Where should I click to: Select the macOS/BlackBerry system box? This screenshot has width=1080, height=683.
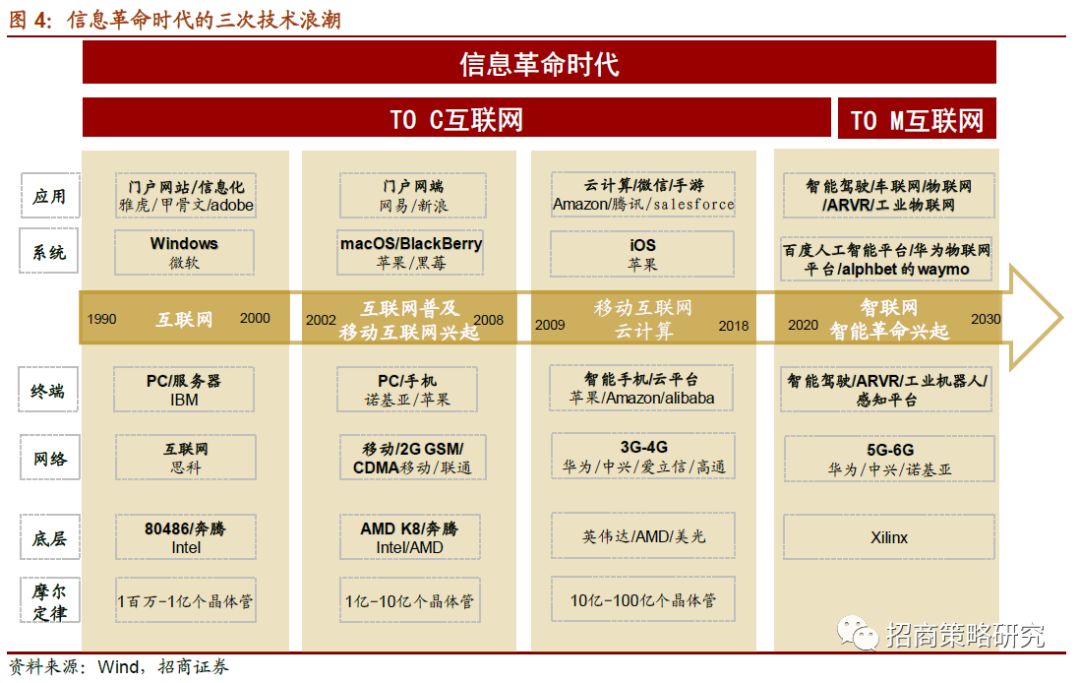411,253
